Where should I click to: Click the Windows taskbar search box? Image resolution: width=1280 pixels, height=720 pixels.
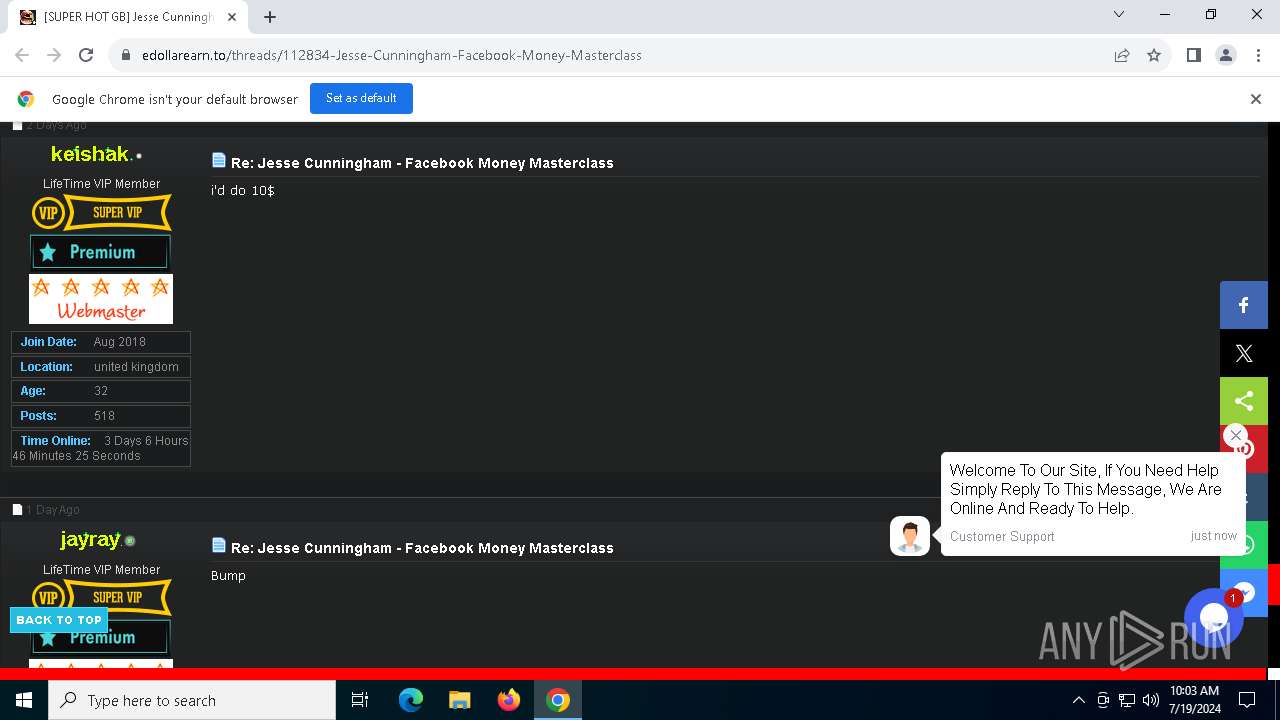coord(192,700)
